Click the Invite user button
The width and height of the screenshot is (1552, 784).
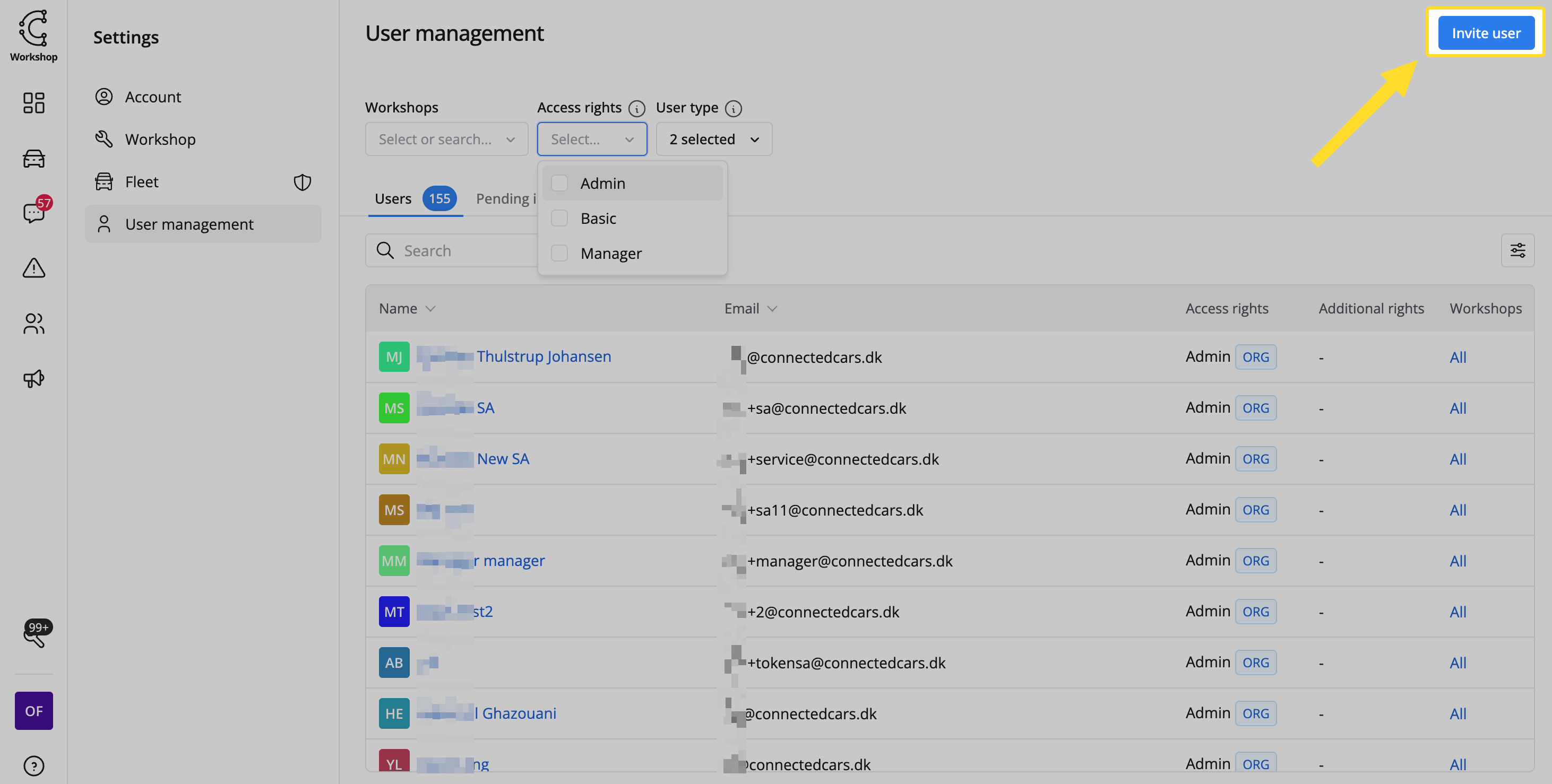click(1485, 33)
